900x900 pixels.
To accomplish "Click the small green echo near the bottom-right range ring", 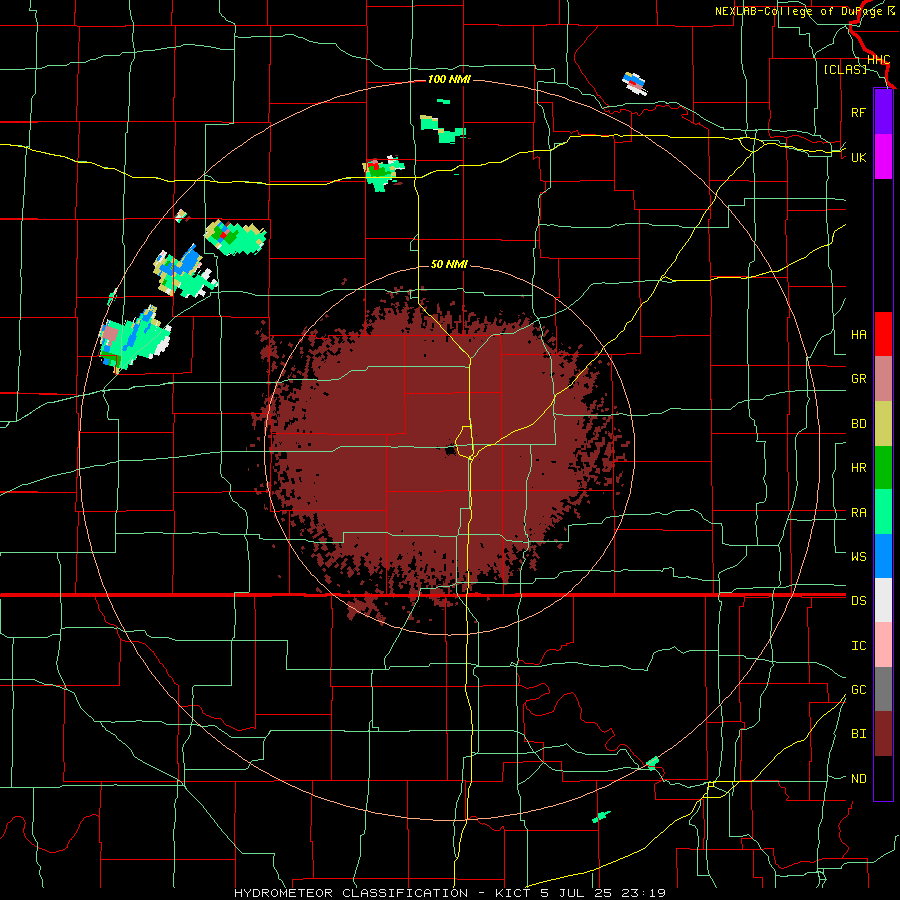I will click(653, 763).
